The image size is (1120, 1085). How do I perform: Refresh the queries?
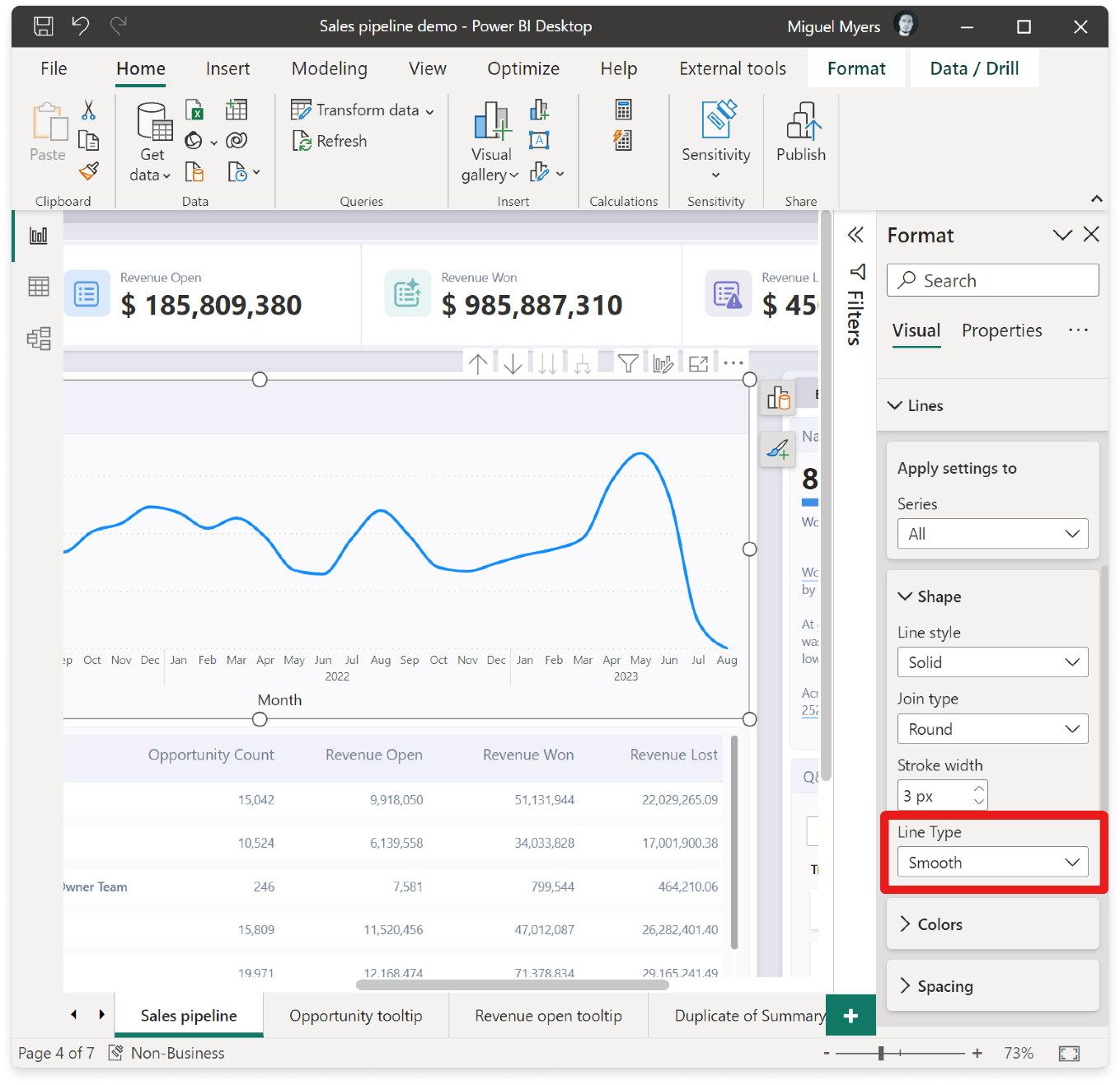click(x=330, y=141)
